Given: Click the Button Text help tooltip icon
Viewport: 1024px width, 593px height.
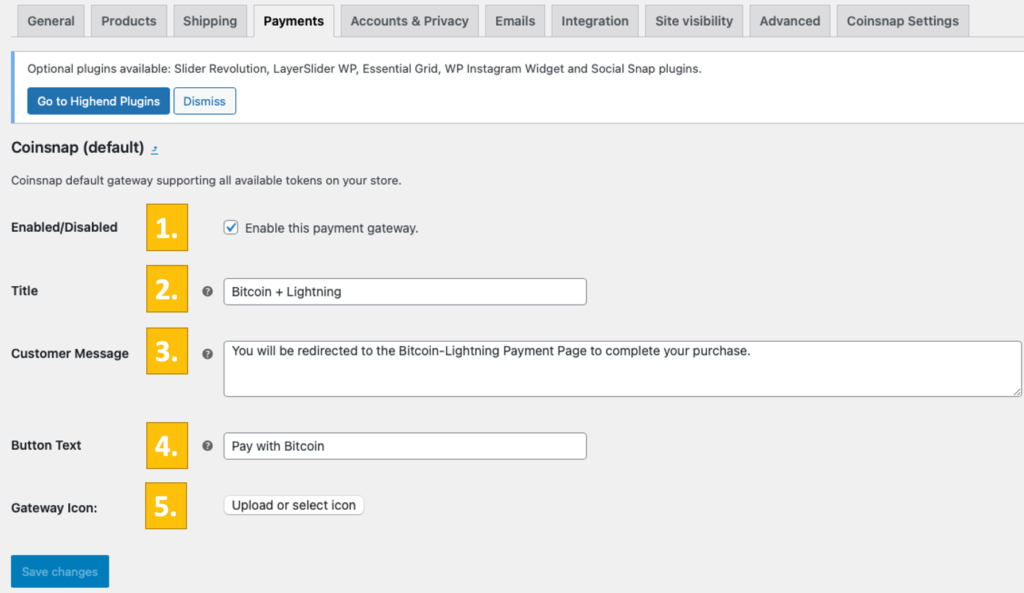Looking at the screenshot, I should point(207,446).
